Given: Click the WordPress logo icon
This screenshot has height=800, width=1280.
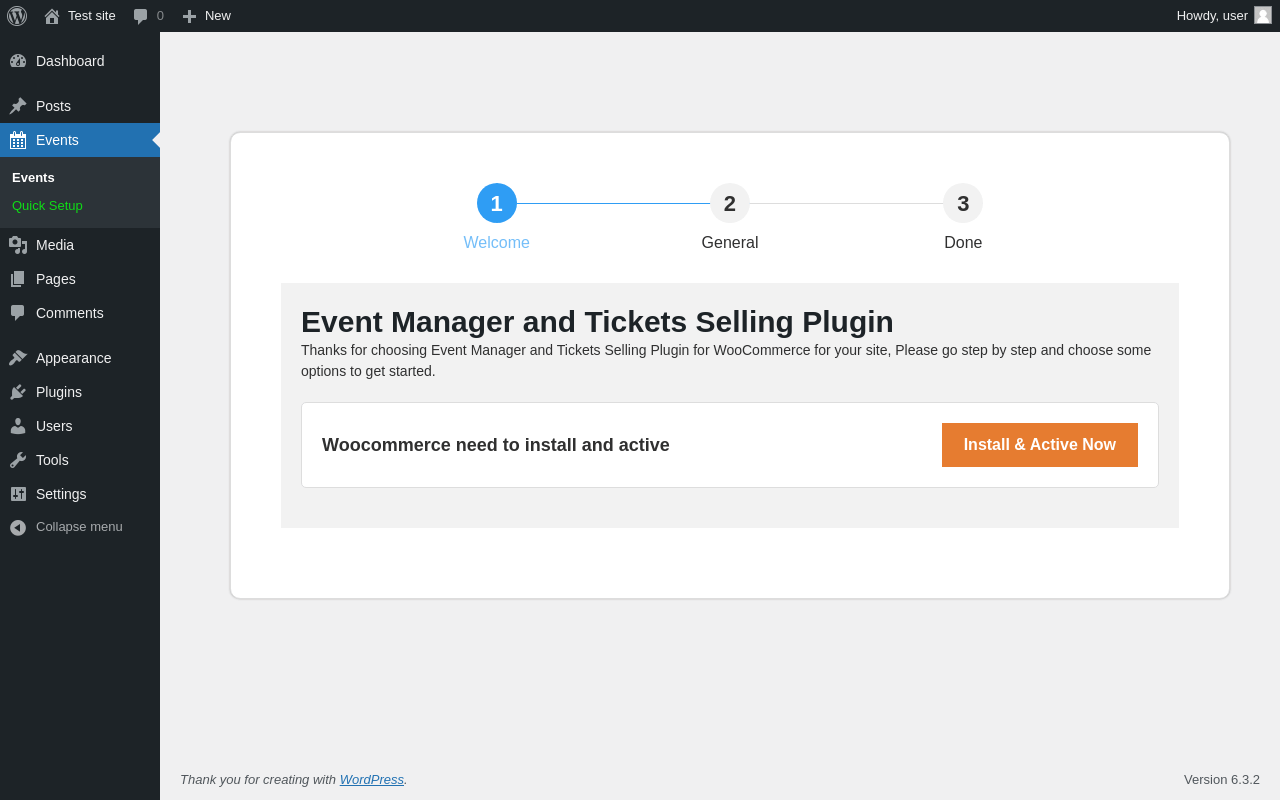Looking at the screenshot, I should [x=17, y=16].
